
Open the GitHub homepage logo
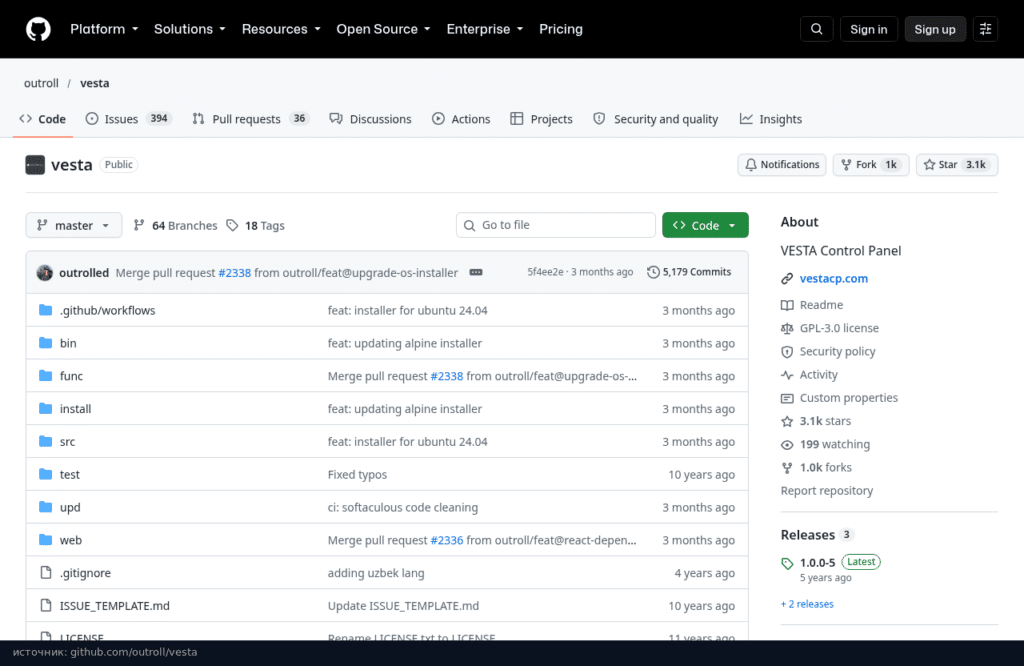(38, 29)
